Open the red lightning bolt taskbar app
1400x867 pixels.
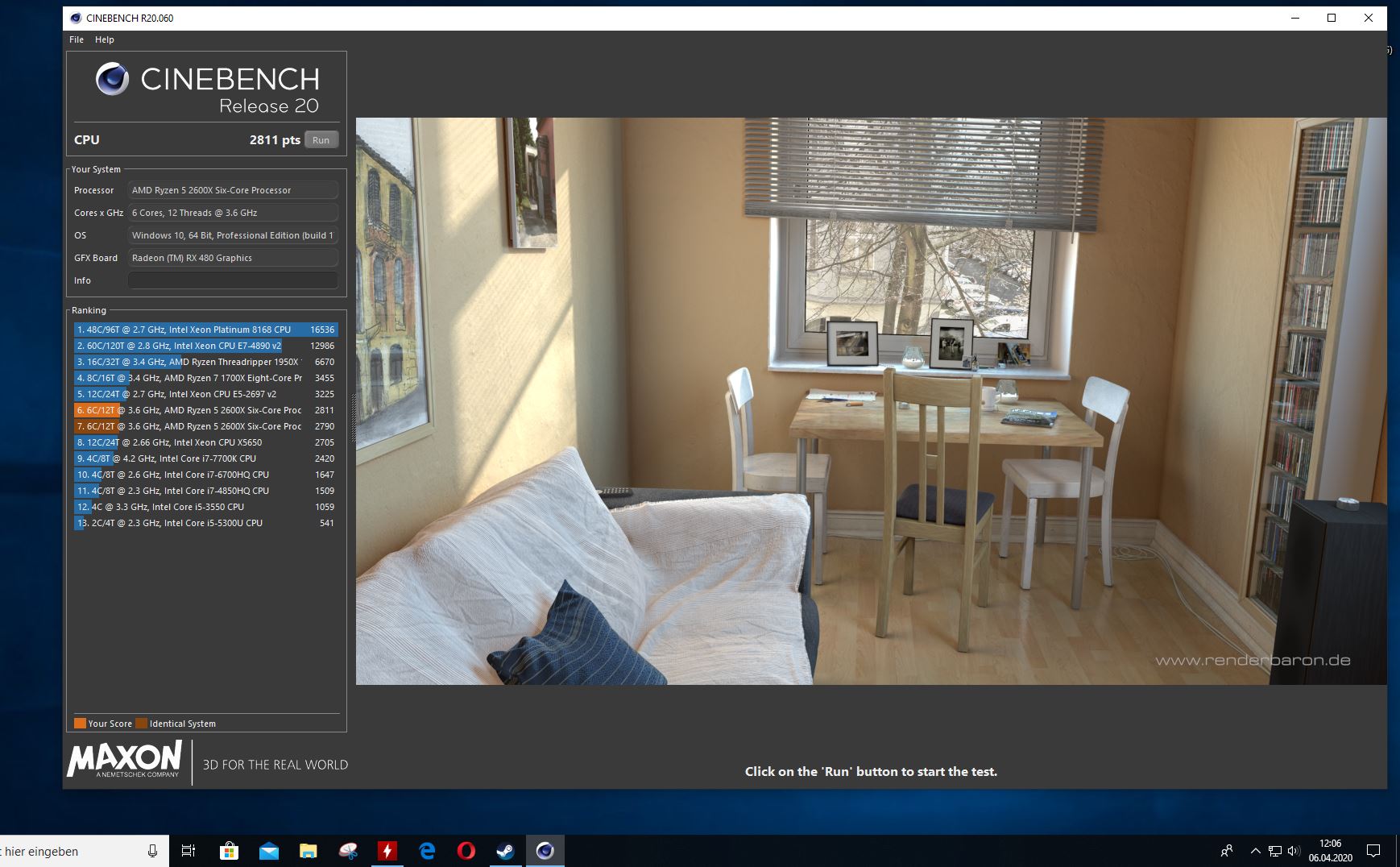coord(387,851)
